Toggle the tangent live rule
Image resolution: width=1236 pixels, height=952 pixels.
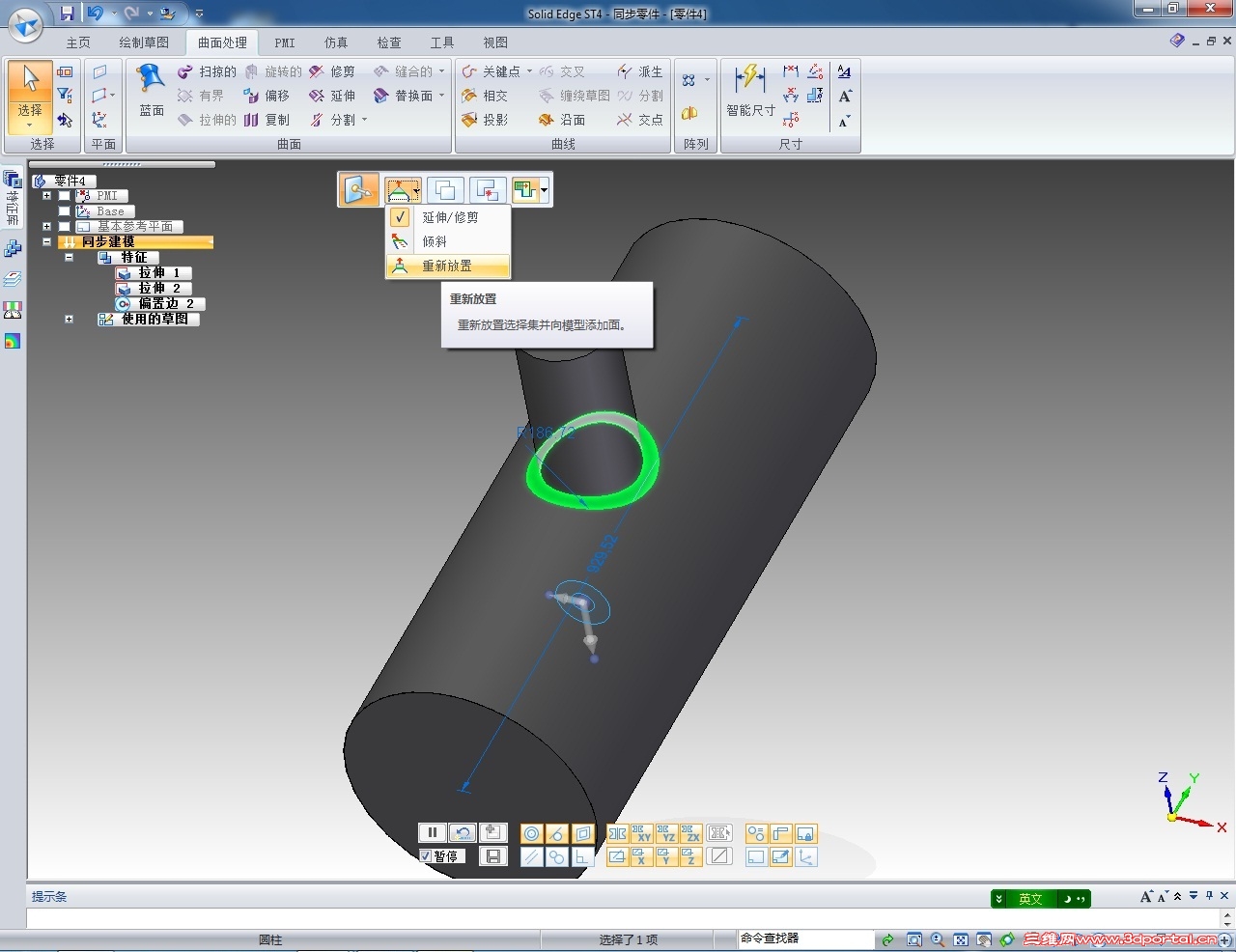click(555, 833)
